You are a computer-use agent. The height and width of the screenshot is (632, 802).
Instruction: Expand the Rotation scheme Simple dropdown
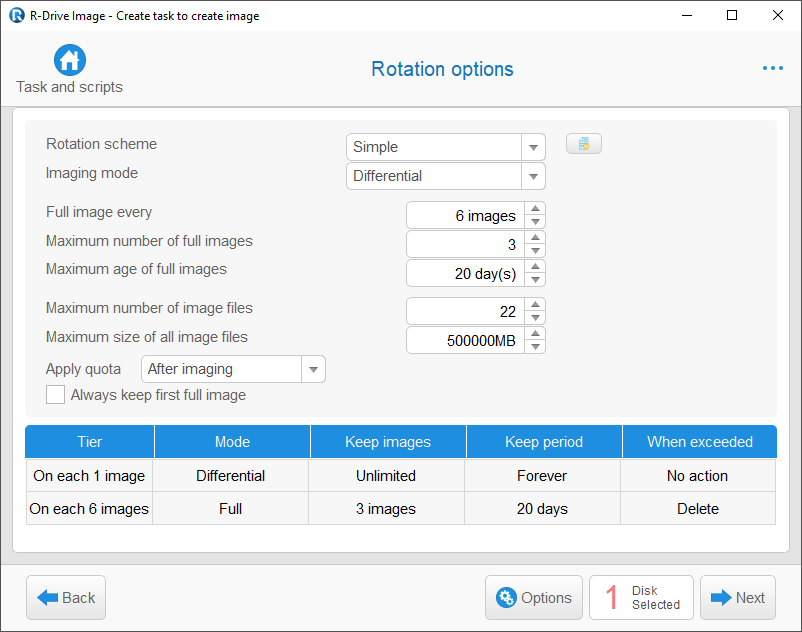445,147
